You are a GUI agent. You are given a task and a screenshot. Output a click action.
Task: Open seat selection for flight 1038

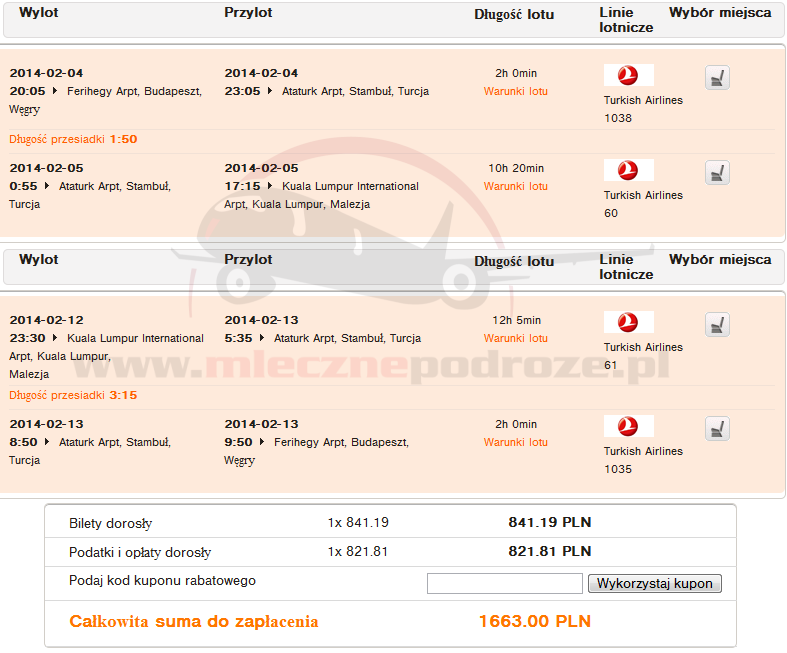[717, 78]
